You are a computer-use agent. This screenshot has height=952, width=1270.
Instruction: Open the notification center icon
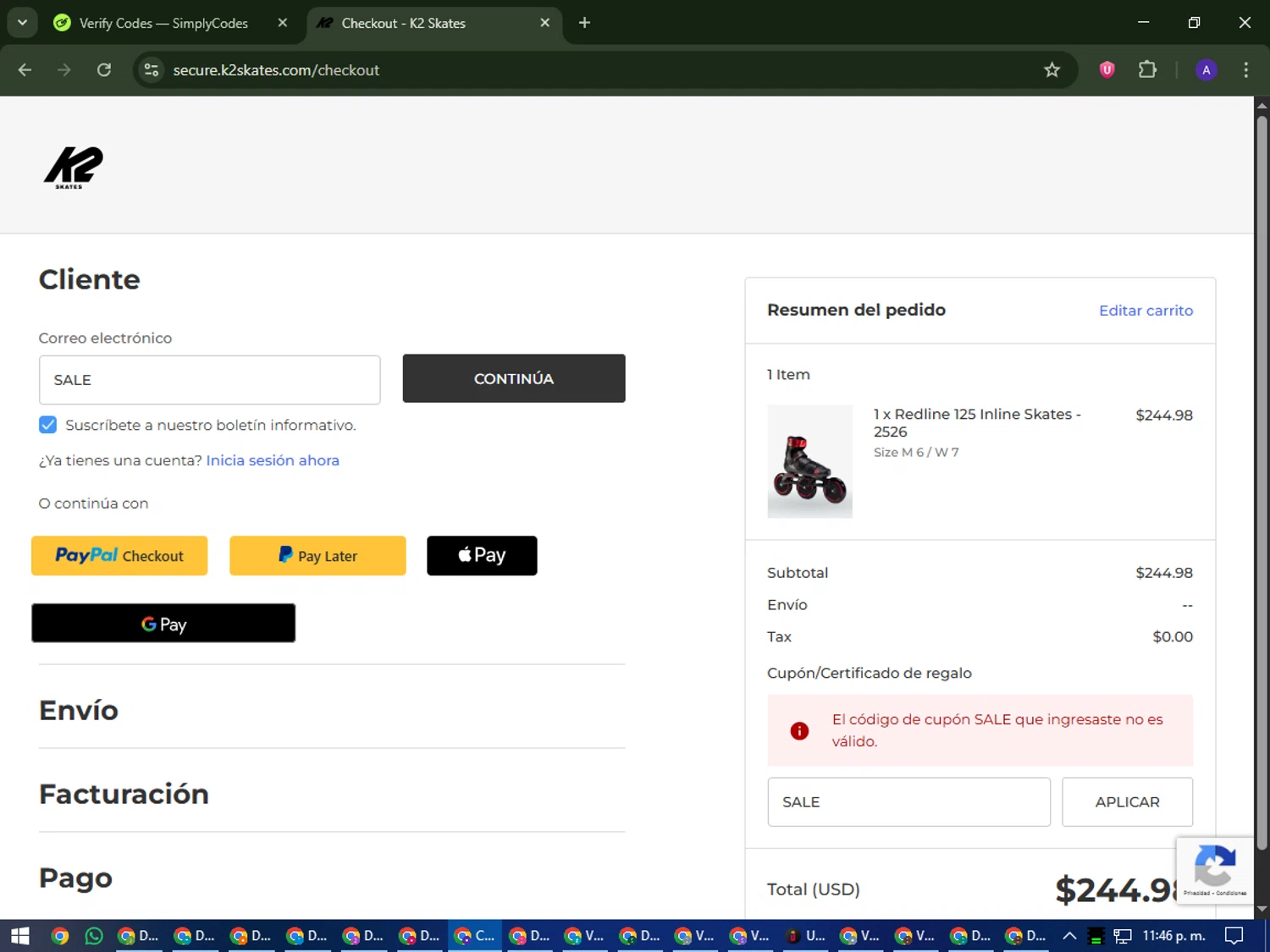pyautogui.click(x=1234, y=936)
